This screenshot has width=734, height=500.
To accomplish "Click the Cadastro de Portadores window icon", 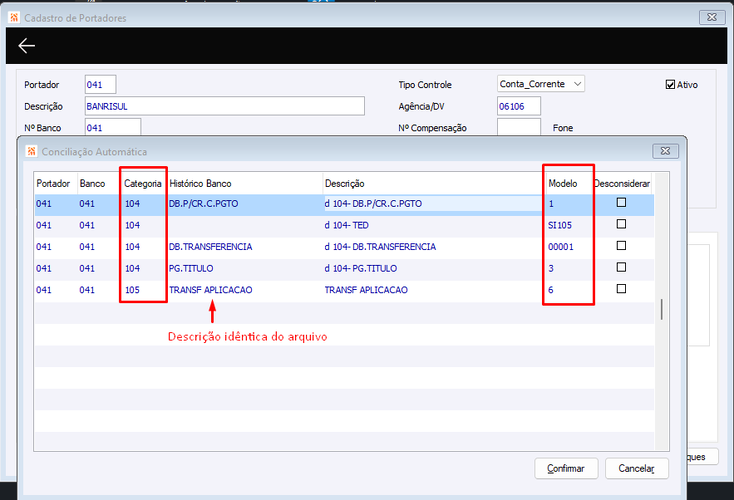I will (14, 18).
